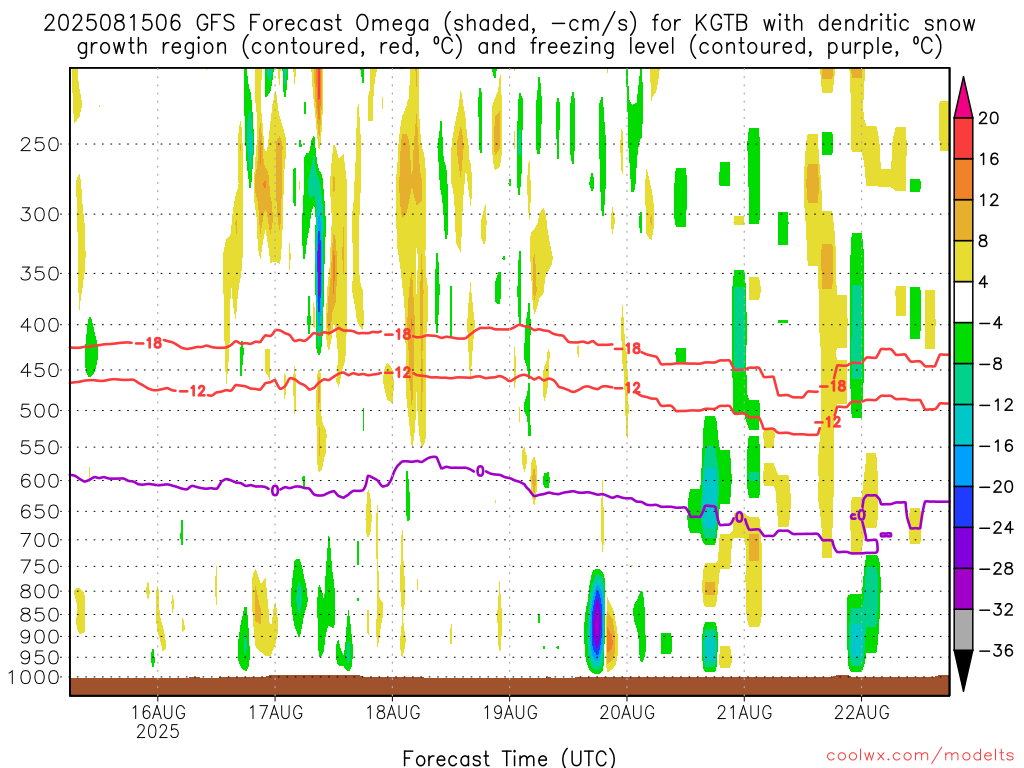Image resolution: width=1024 pixels, height=768 pixels.
Task: Select the 700 pressure level label
Action: [40, 540]
